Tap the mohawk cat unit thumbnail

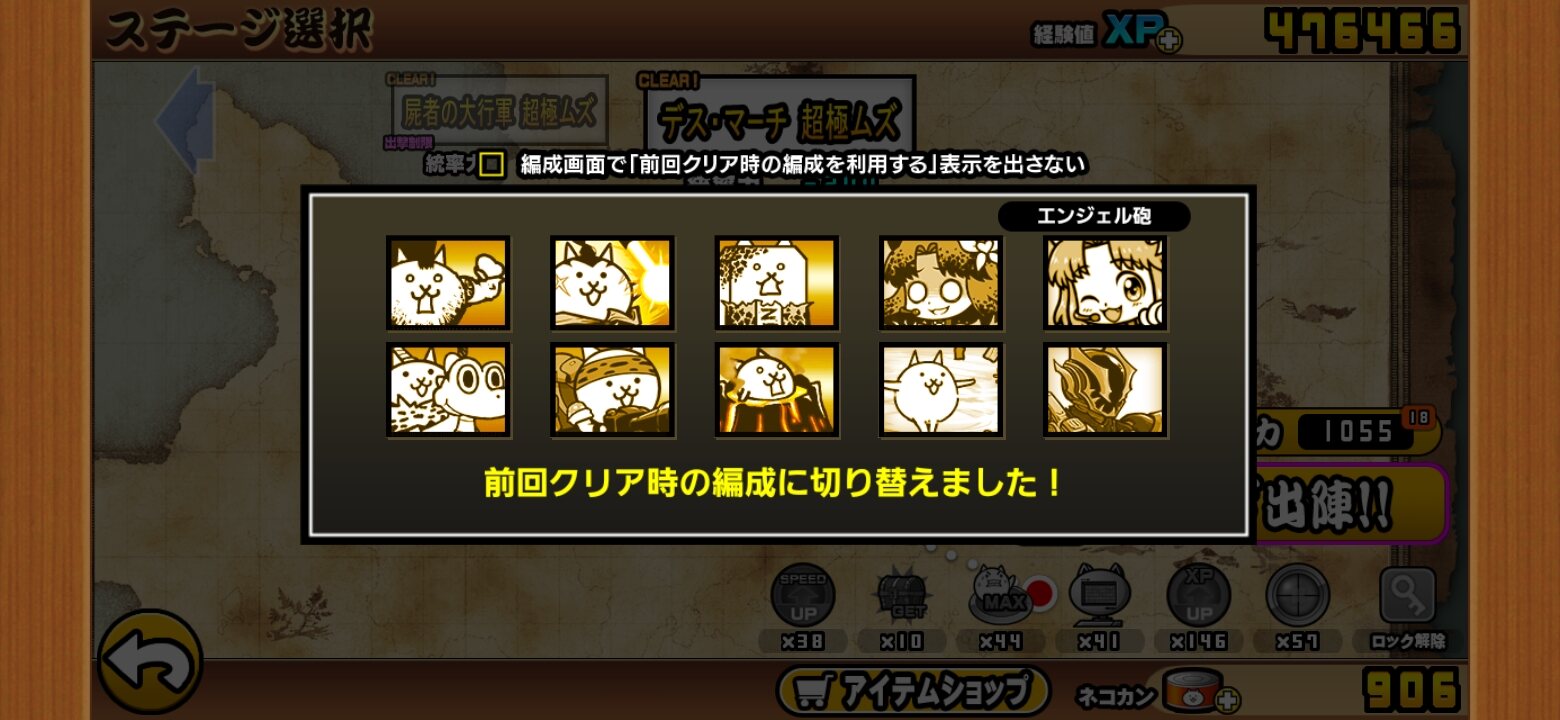click(x=448, y=283)
